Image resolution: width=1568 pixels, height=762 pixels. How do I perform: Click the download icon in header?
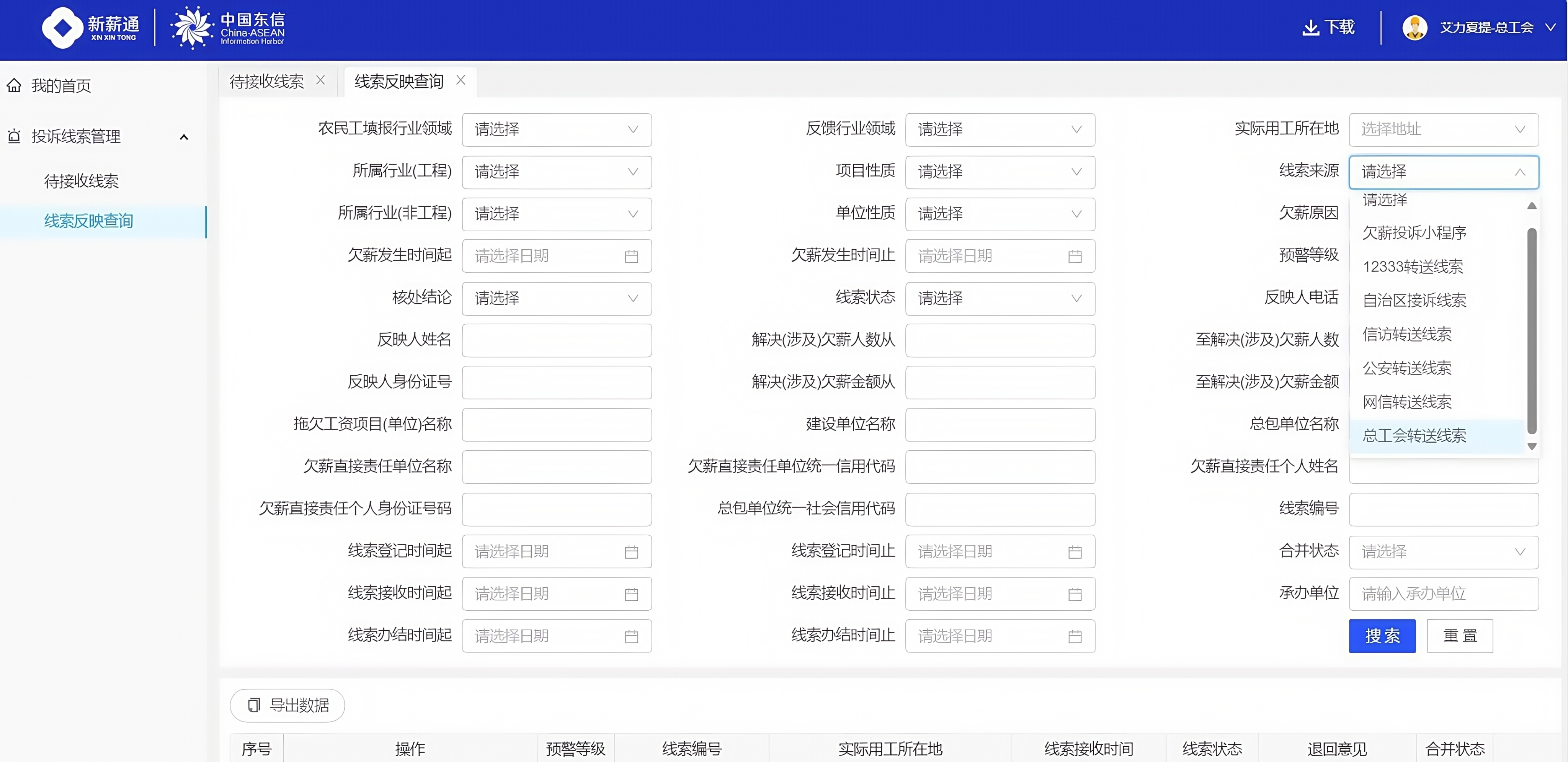pos(1310,28)
